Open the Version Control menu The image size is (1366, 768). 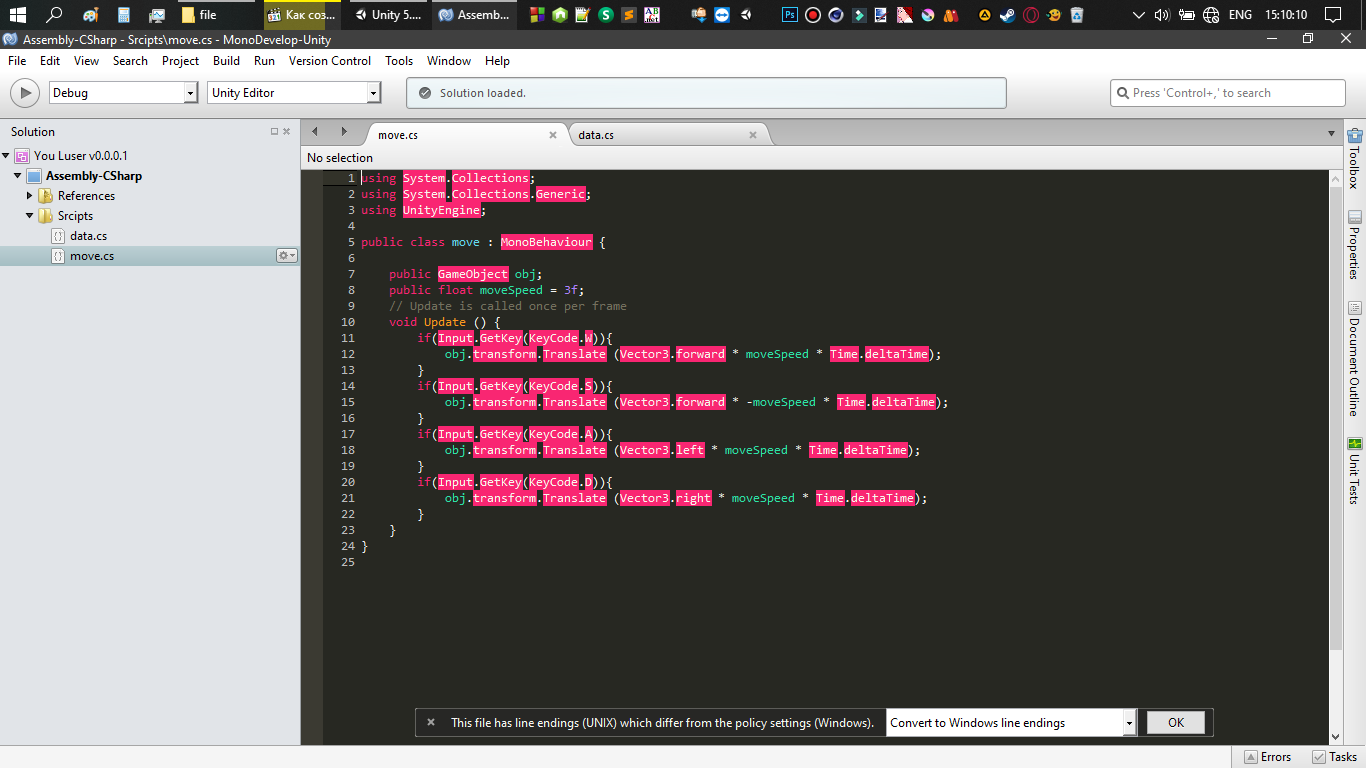click(330, 61)
